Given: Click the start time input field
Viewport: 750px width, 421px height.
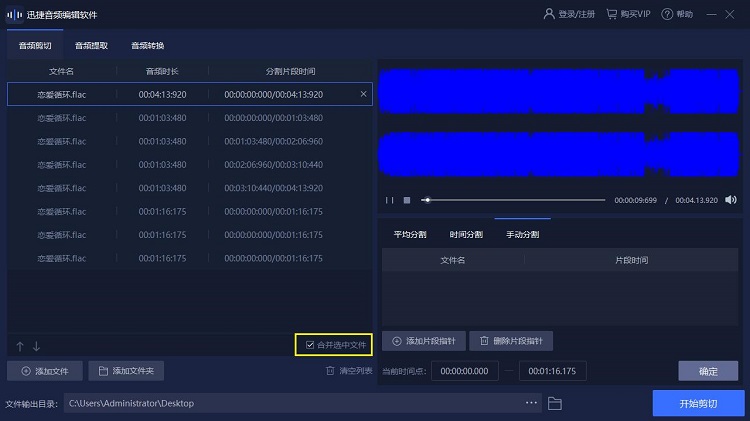Looking at the screenshot, I should [x=464, y=371].
